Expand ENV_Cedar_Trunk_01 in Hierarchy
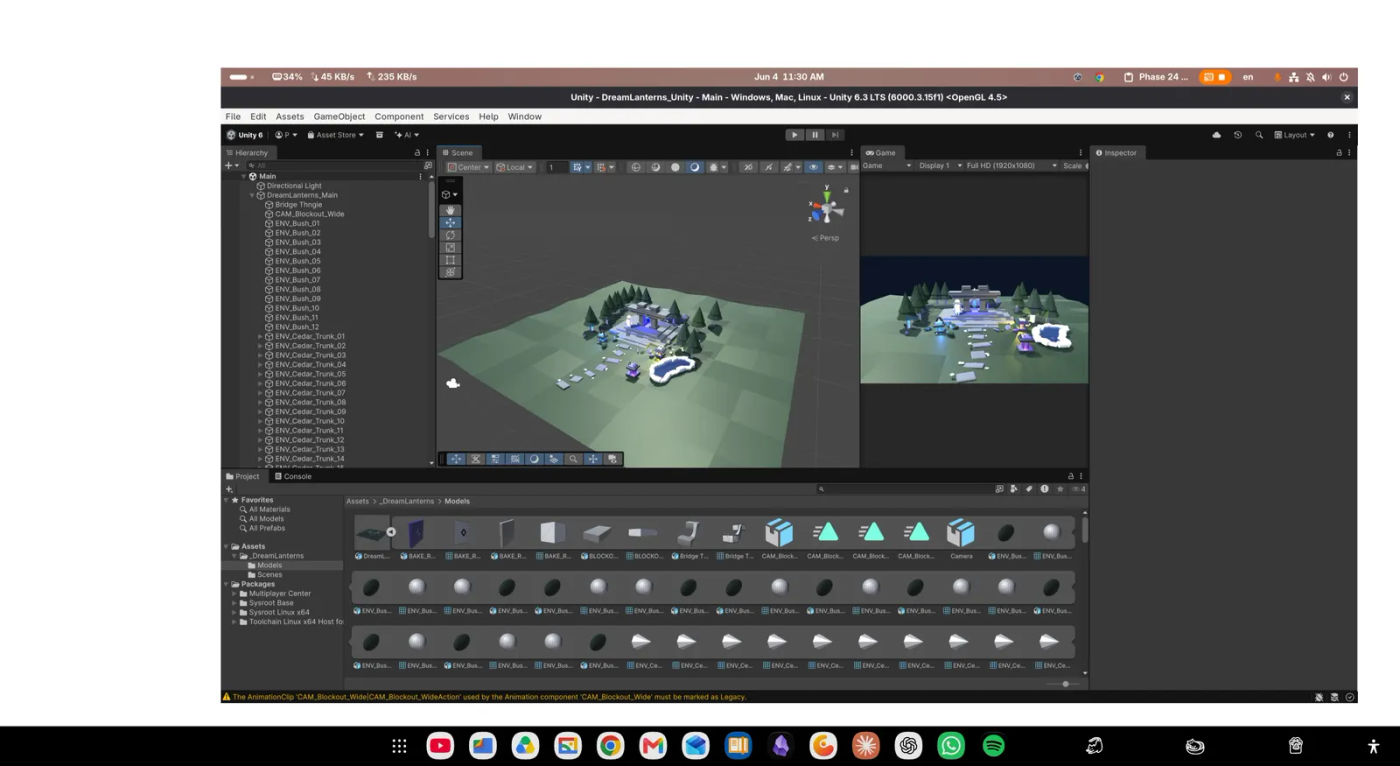 [260, 337]
